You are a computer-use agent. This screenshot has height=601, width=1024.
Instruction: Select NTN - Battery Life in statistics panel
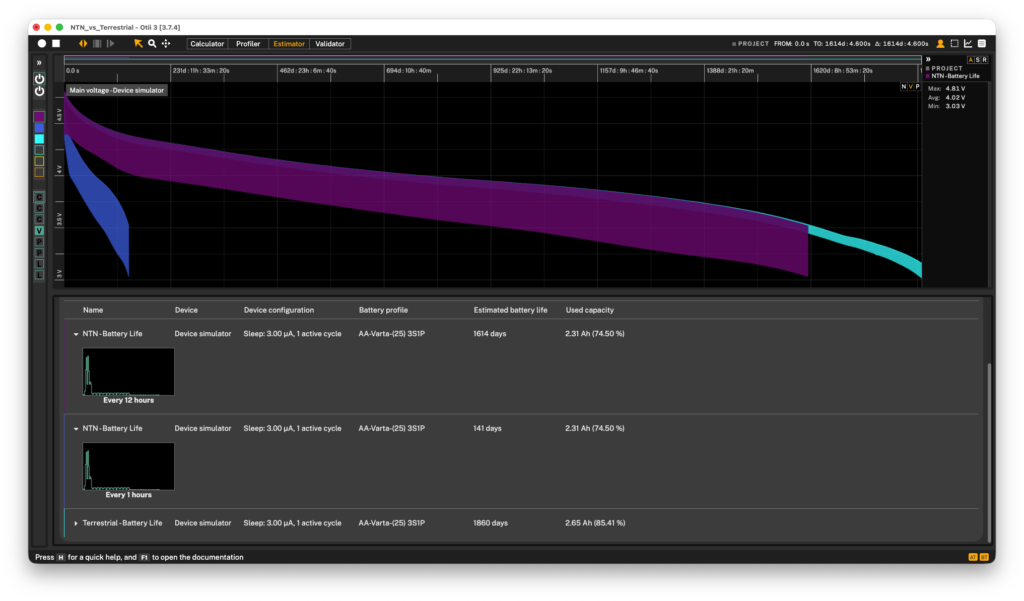pos(955,76)
